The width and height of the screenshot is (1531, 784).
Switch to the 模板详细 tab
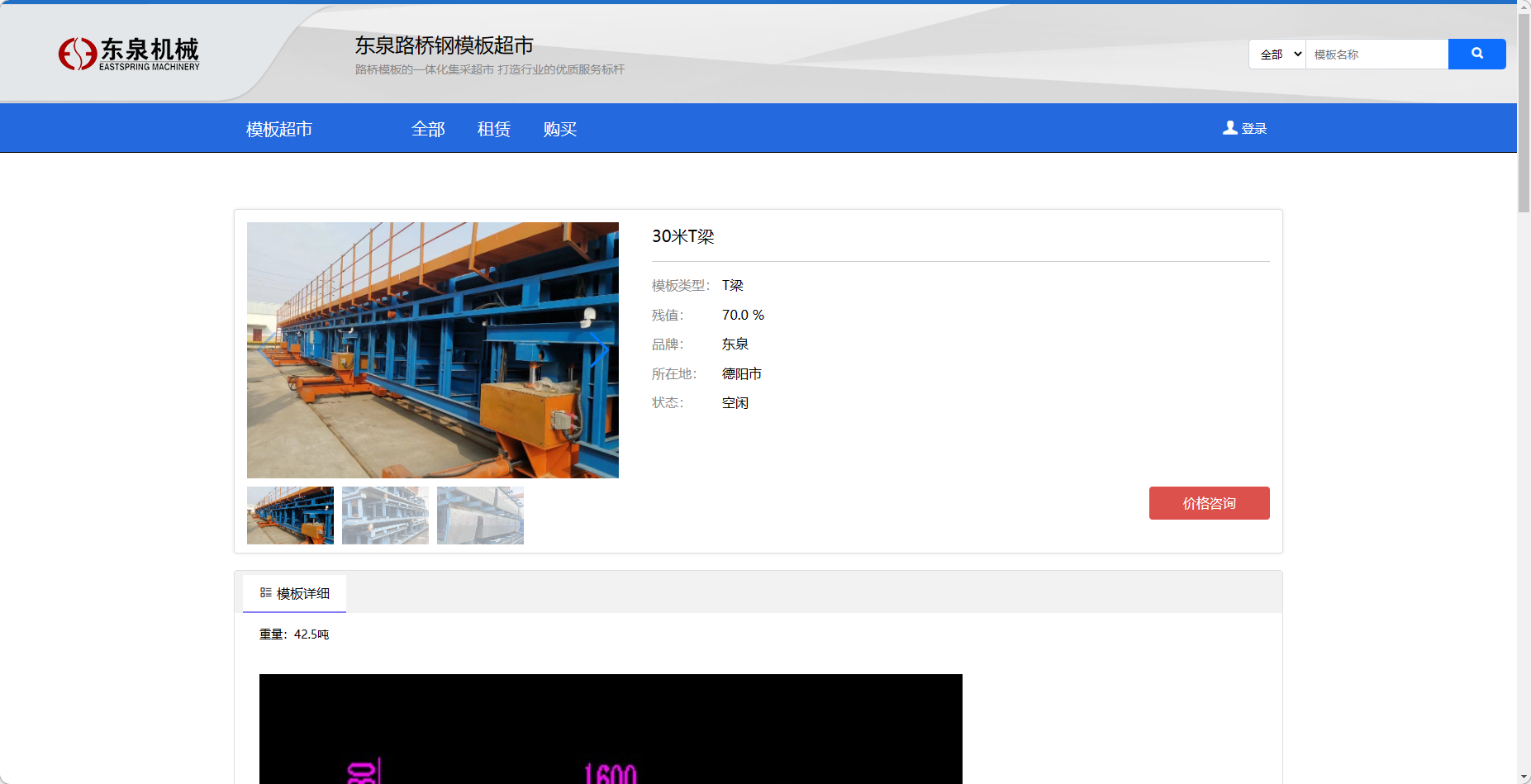(x=294, y=593)
